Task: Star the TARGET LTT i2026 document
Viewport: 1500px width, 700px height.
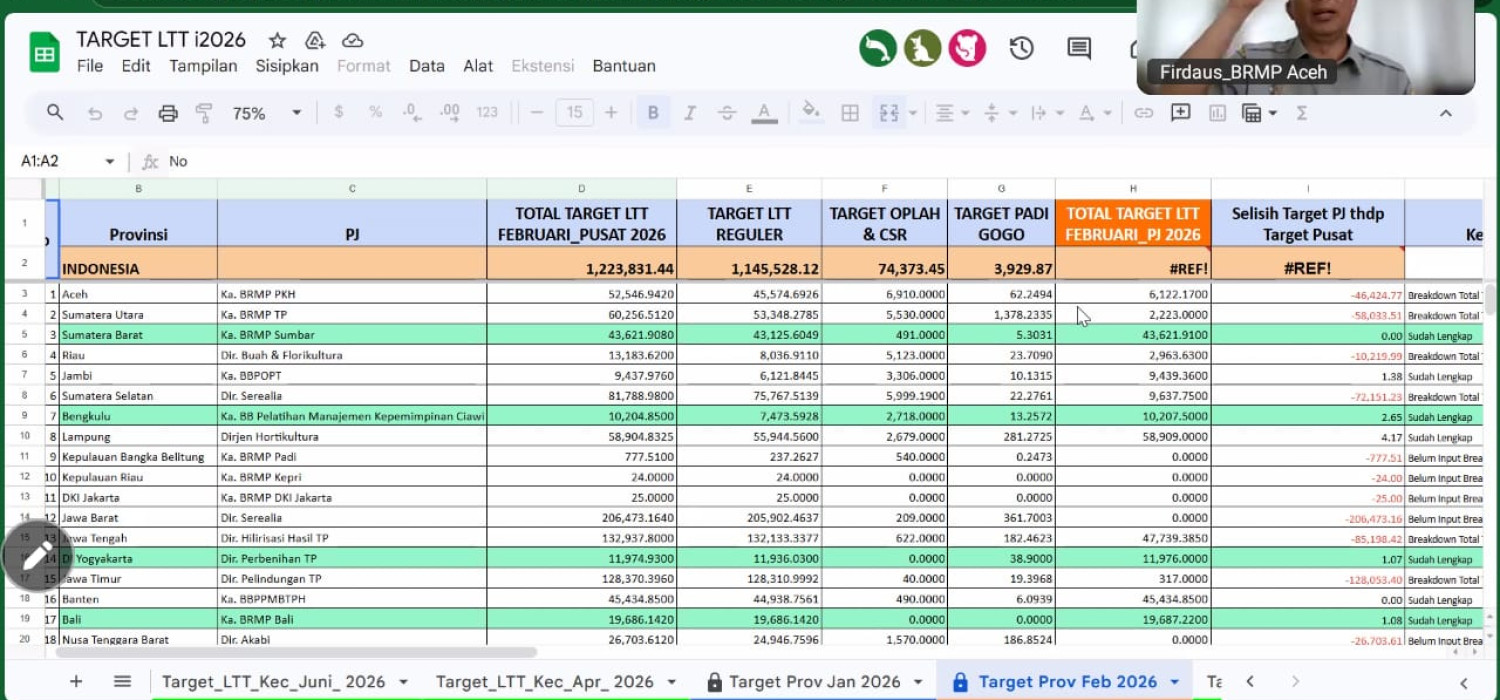Action: [278, 40]
